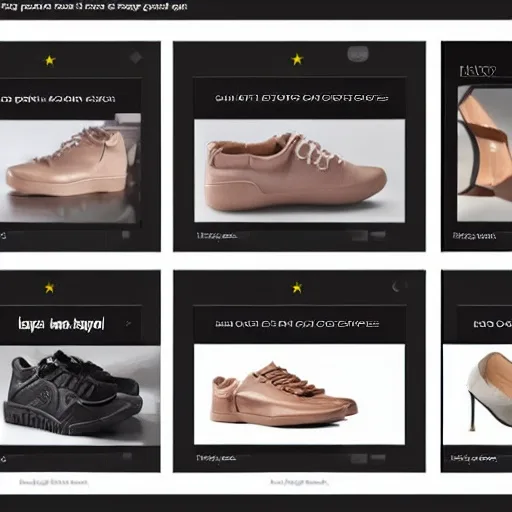Click the lighter grey button below the pink sneaker
This screenshot has height=512, width=512.
(x=378, y=235)
